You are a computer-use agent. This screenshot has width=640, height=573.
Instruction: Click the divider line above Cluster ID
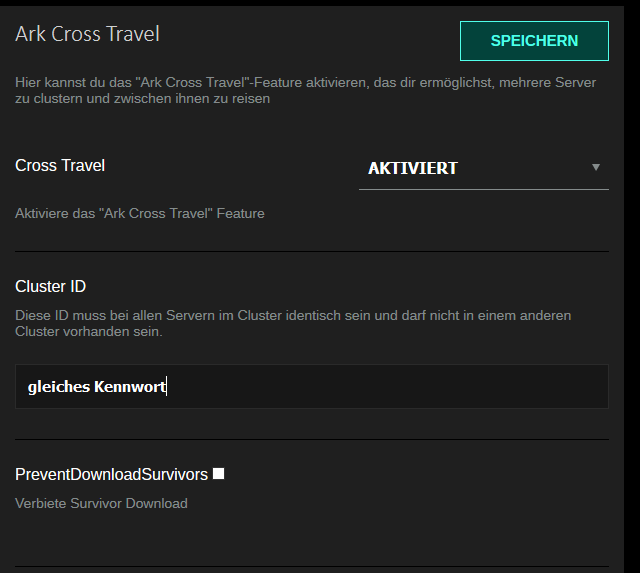[x=312, y=251]
